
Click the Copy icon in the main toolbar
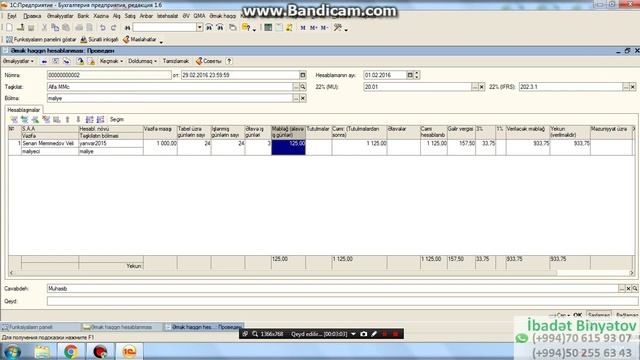click(x=55, y=28)
